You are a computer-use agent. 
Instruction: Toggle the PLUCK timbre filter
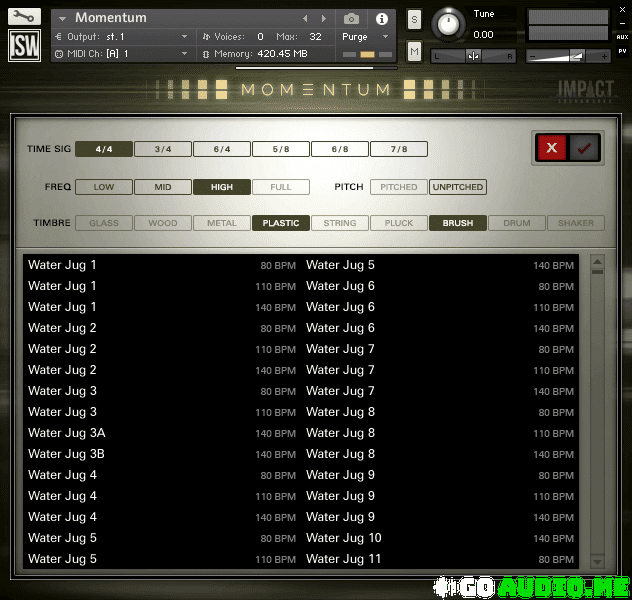point(399,223)
